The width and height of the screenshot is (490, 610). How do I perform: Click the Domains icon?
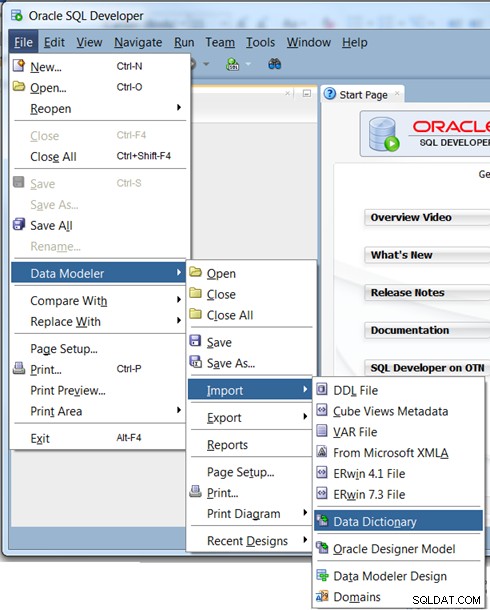click(322, 596)
